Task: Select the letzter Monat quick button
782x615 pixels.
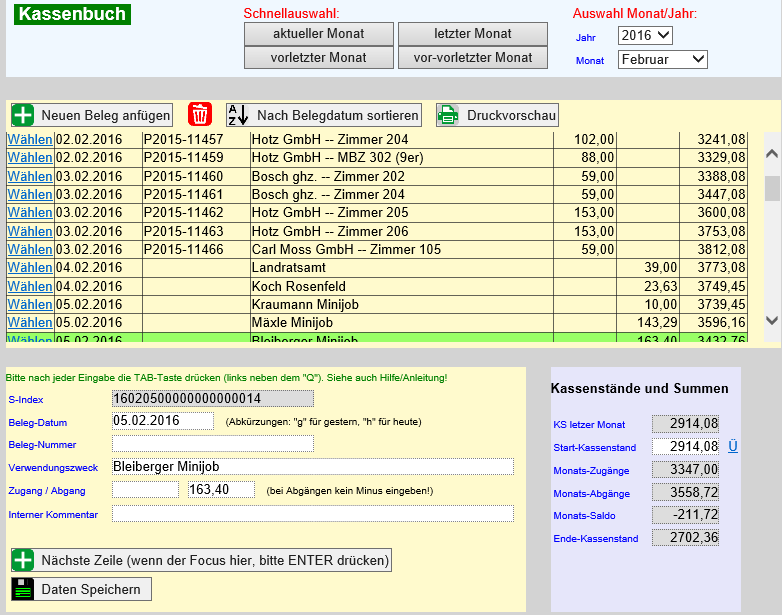Action: coord(473,34)
